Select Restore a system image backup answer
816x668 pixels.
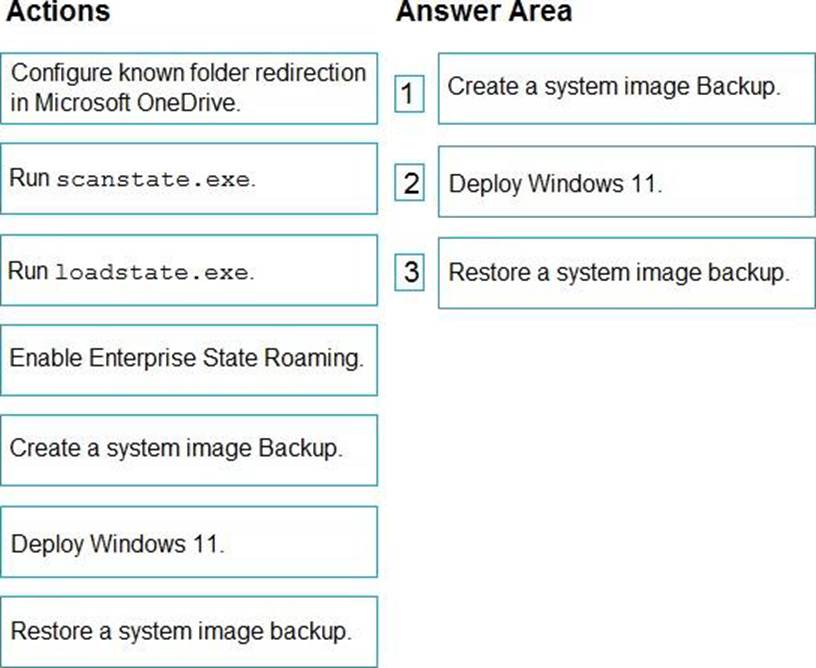626,272
